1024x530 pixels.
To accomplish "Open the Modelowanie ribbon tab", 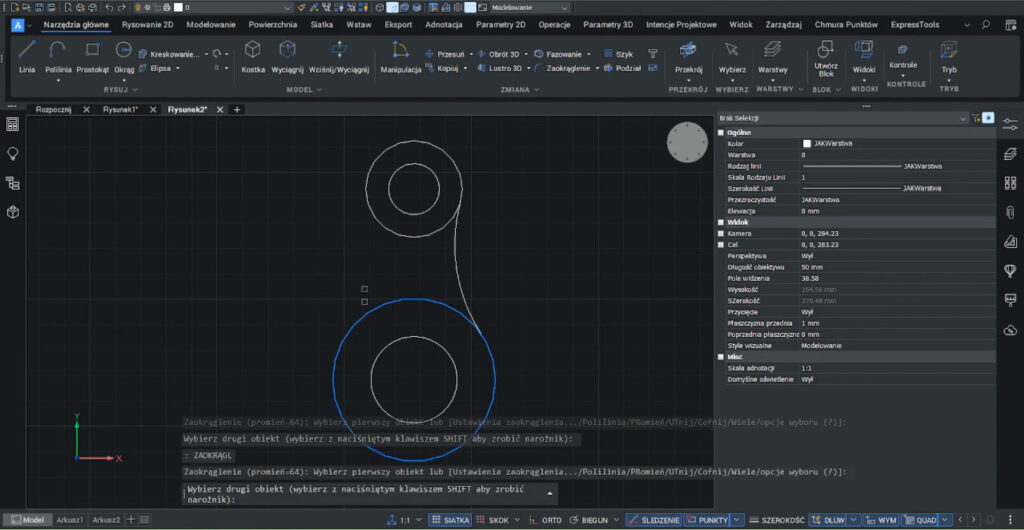I will pos(211,25).
